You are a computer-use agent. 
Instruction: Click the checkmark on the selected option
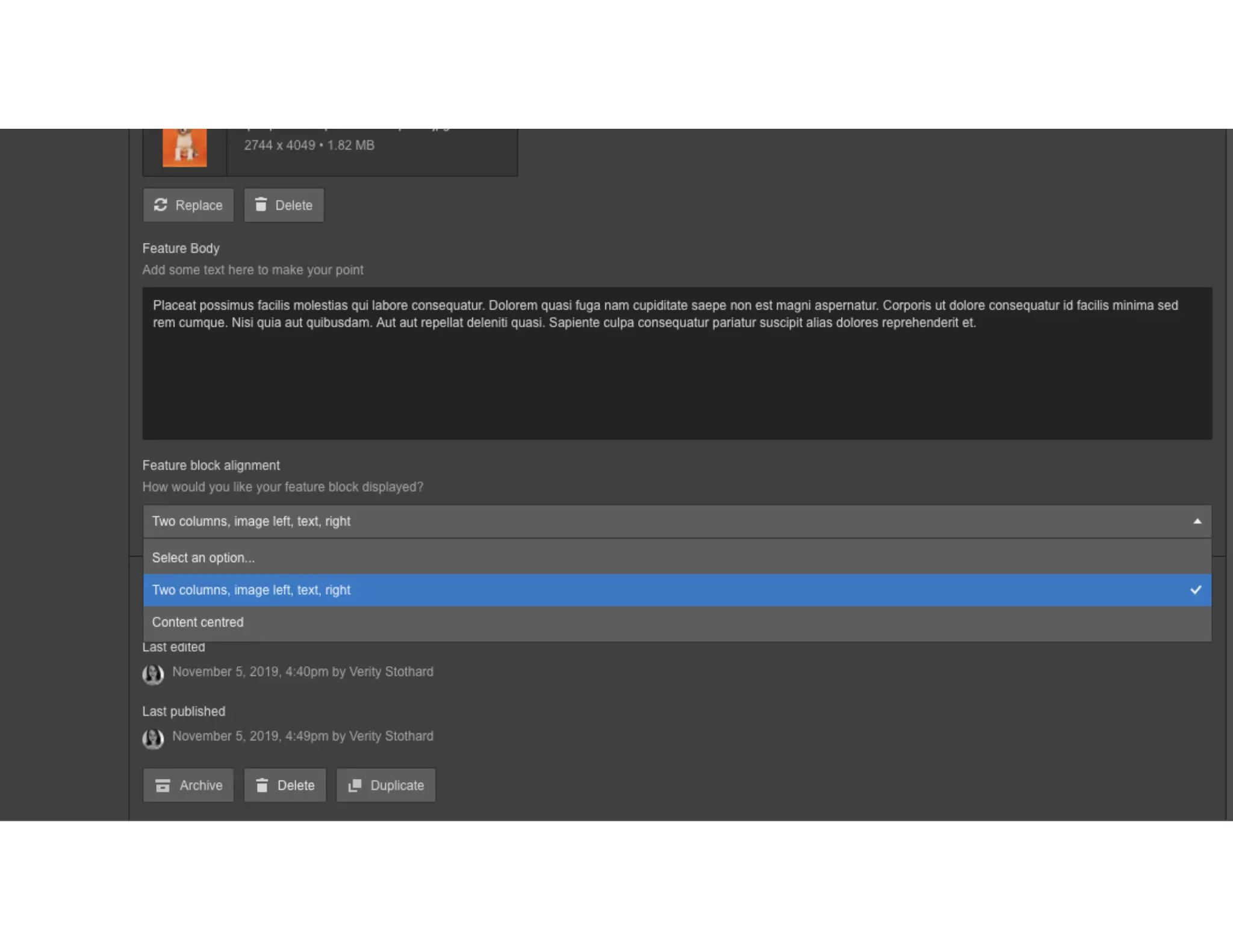tap(1196, 590)
